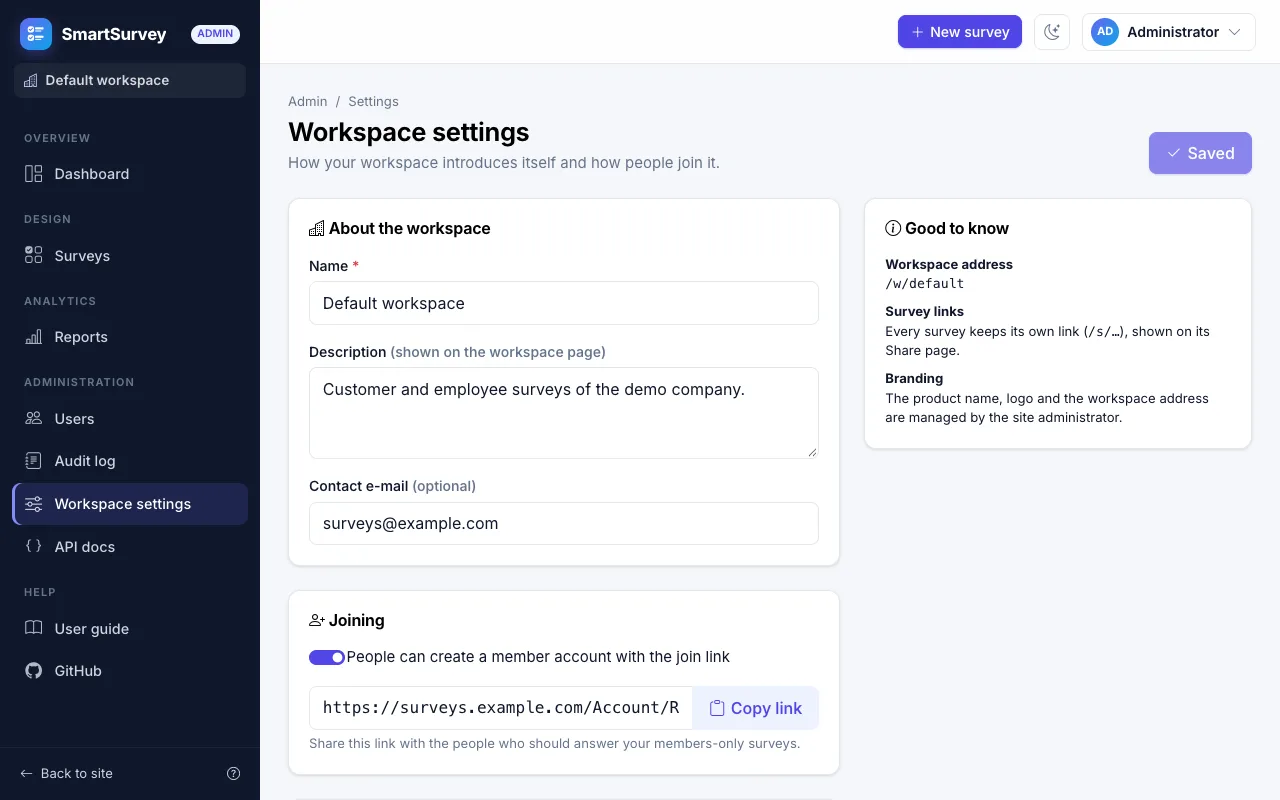Click the building icon beside Default workspace
The width and height of the screenshot is (1280, 800).
pyautogui.click(x=31, y=80)
